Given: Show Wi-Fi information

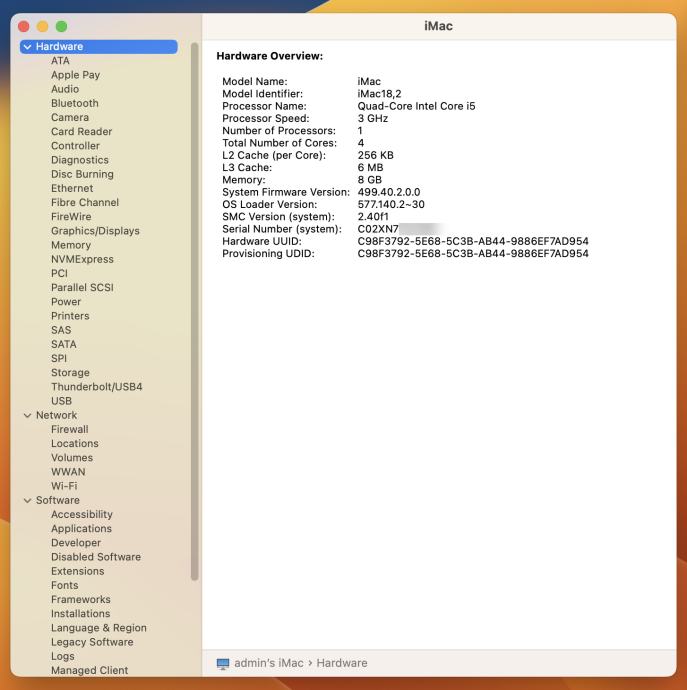Looking at the screenshot, I should [x=64, y=486].
